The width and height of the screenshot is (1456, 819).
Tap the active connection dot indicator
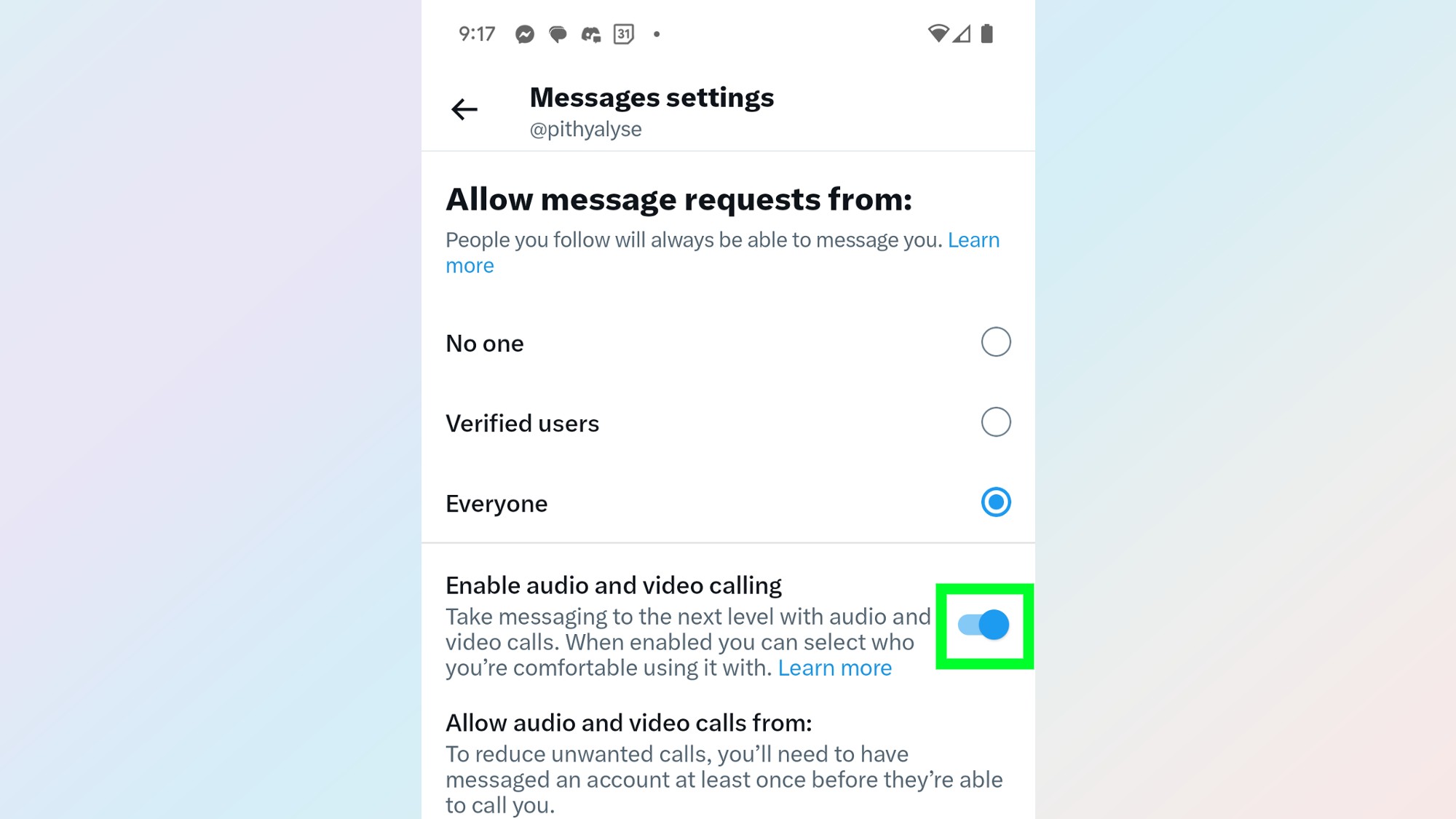(656, 34)
